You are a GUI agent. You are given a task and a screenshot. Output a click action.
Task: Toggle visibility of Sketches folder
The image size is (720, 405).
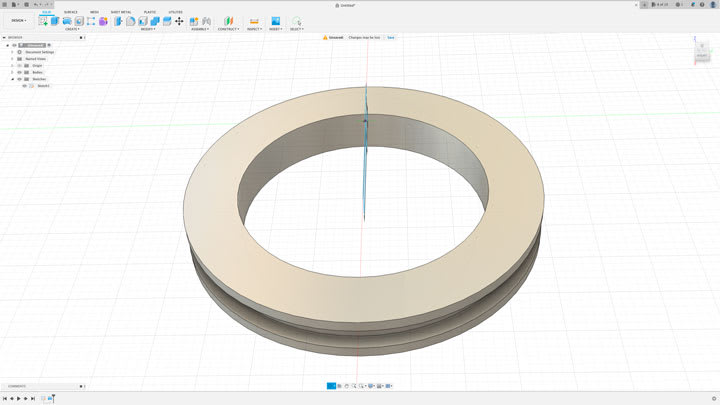coord(19,79)
